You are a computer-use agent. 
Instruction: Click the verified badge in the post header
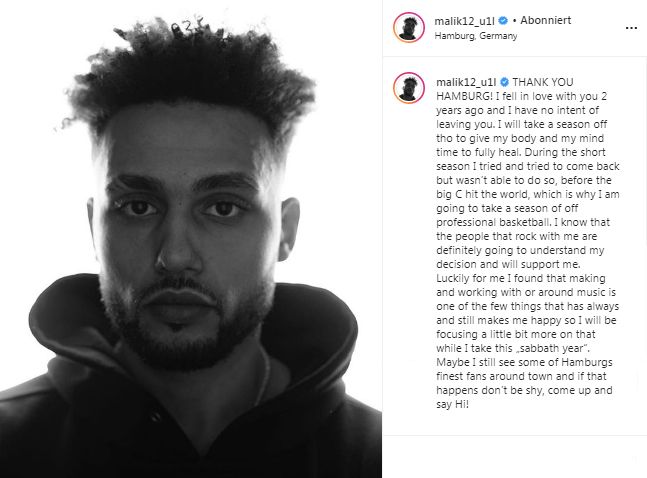point(503,20)
